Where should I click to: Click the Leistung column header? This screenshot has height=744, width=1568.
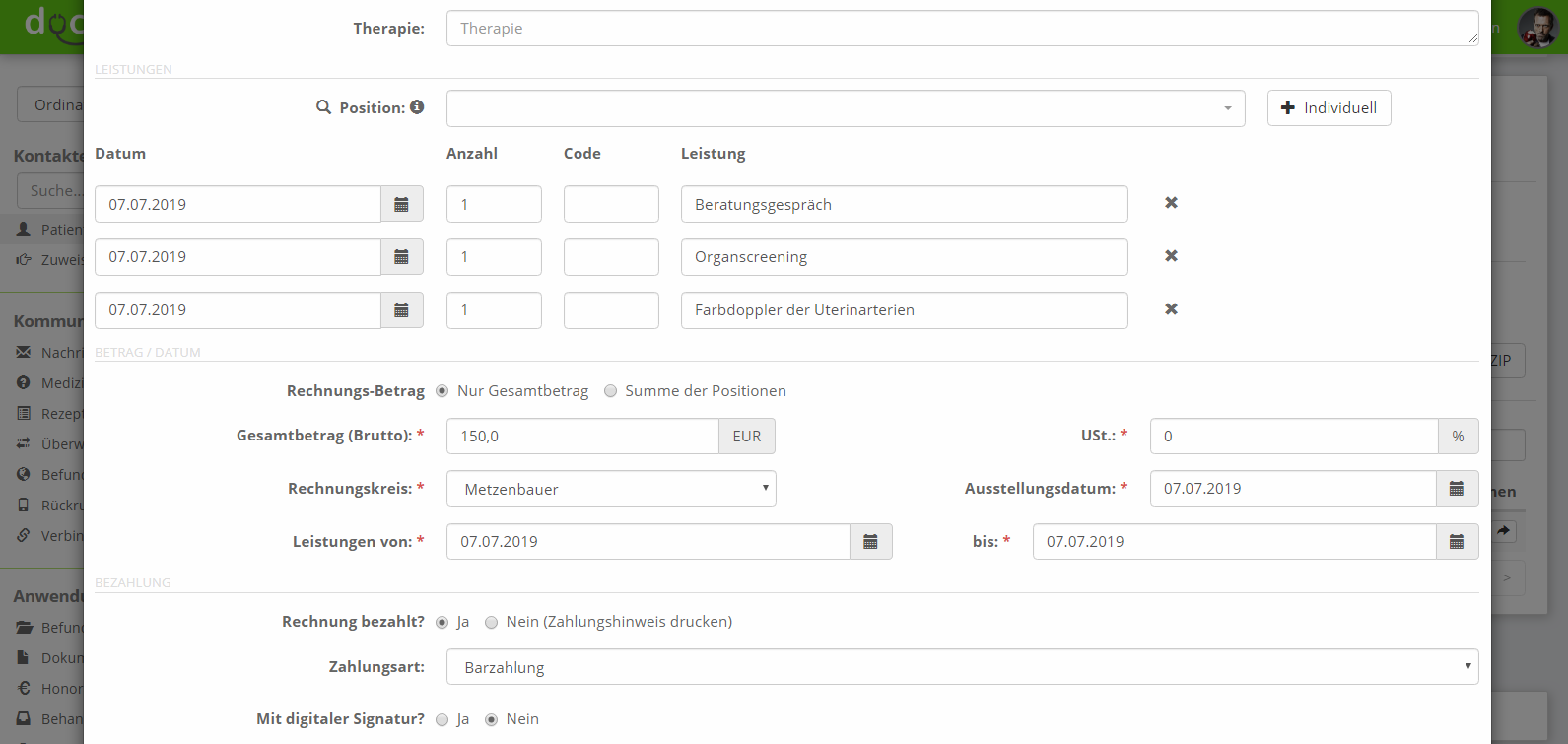tap(713, 154)
